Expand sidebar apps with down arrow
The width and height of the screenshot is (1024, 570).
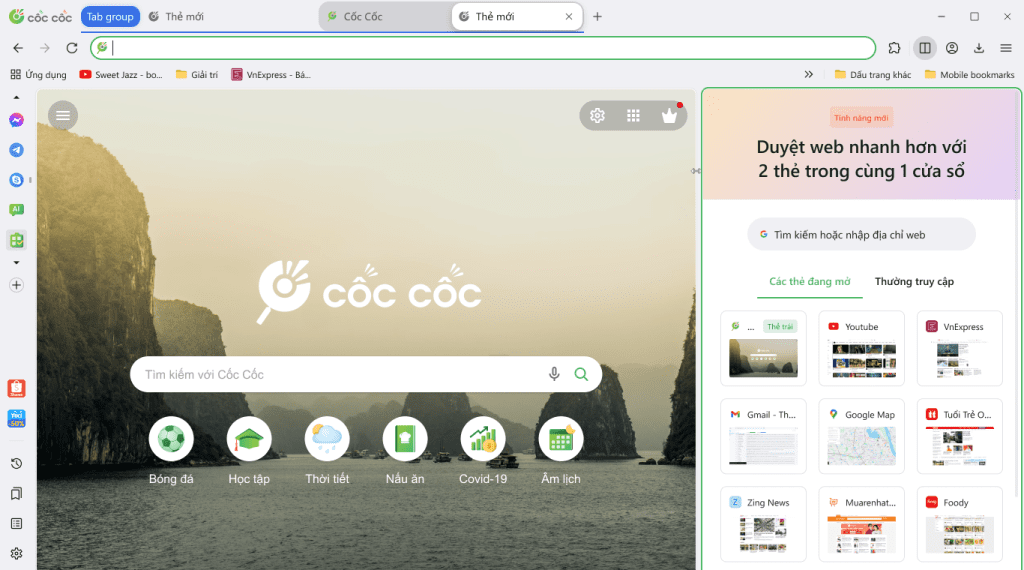(16, 262)
